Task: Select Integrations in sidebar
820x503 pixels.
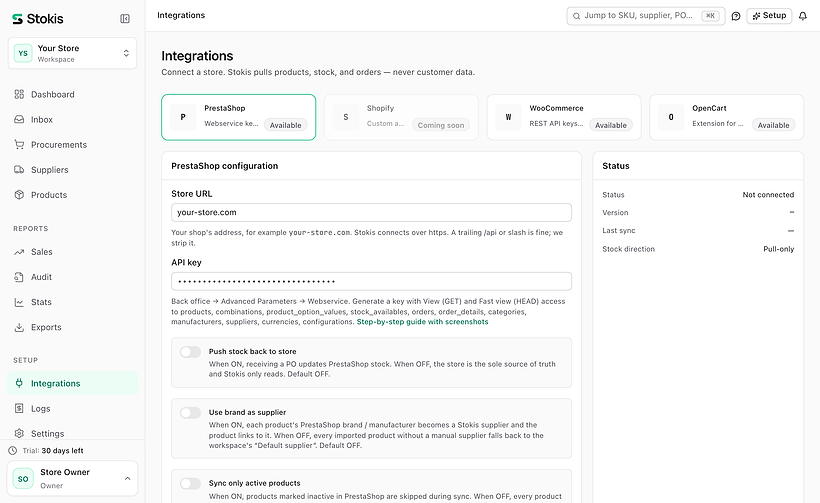Action: pyautogui.click(x=72, y=383)
